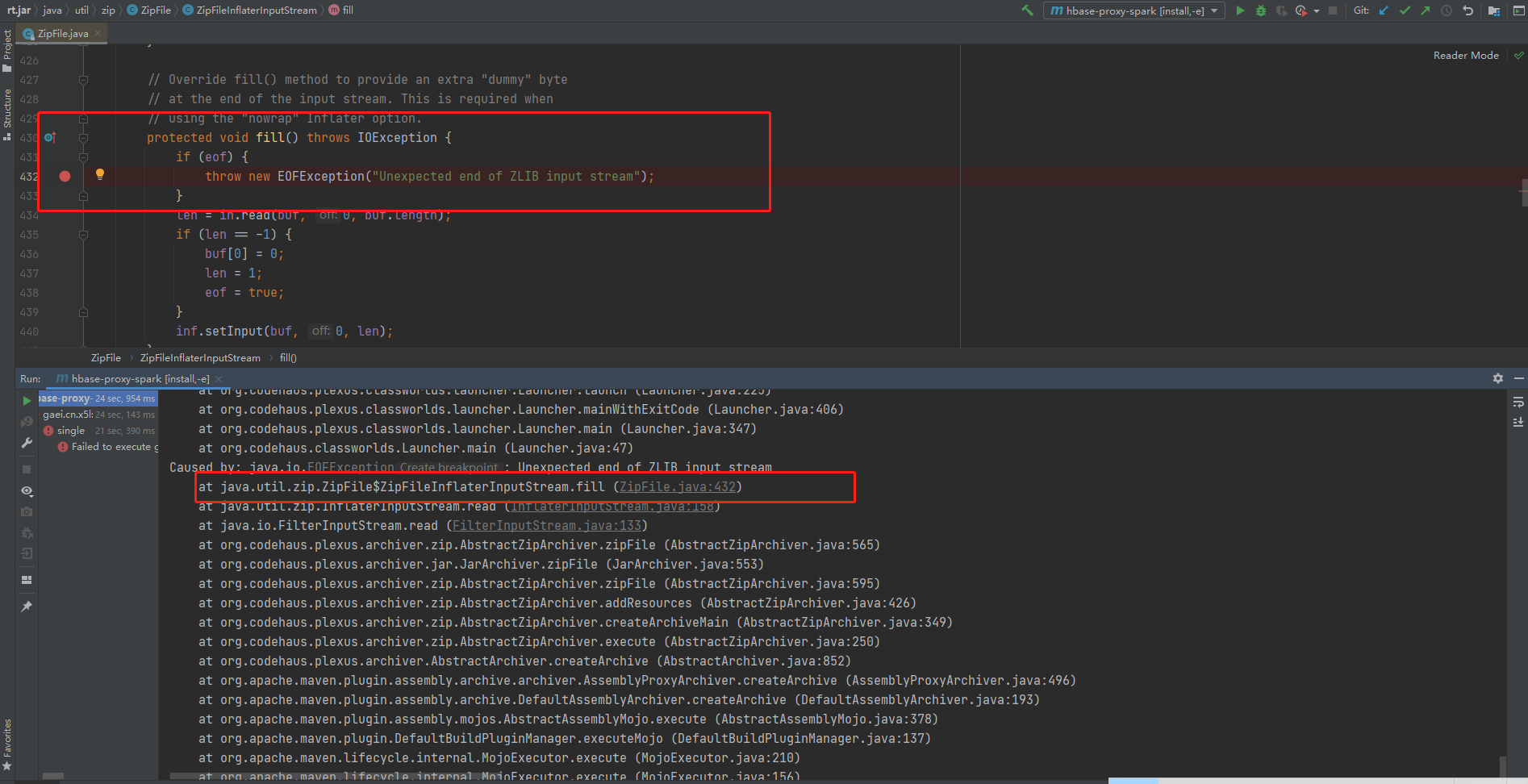
Task: Run hbase-proxy-spark with the green run icon
Action: (1240, 10)
